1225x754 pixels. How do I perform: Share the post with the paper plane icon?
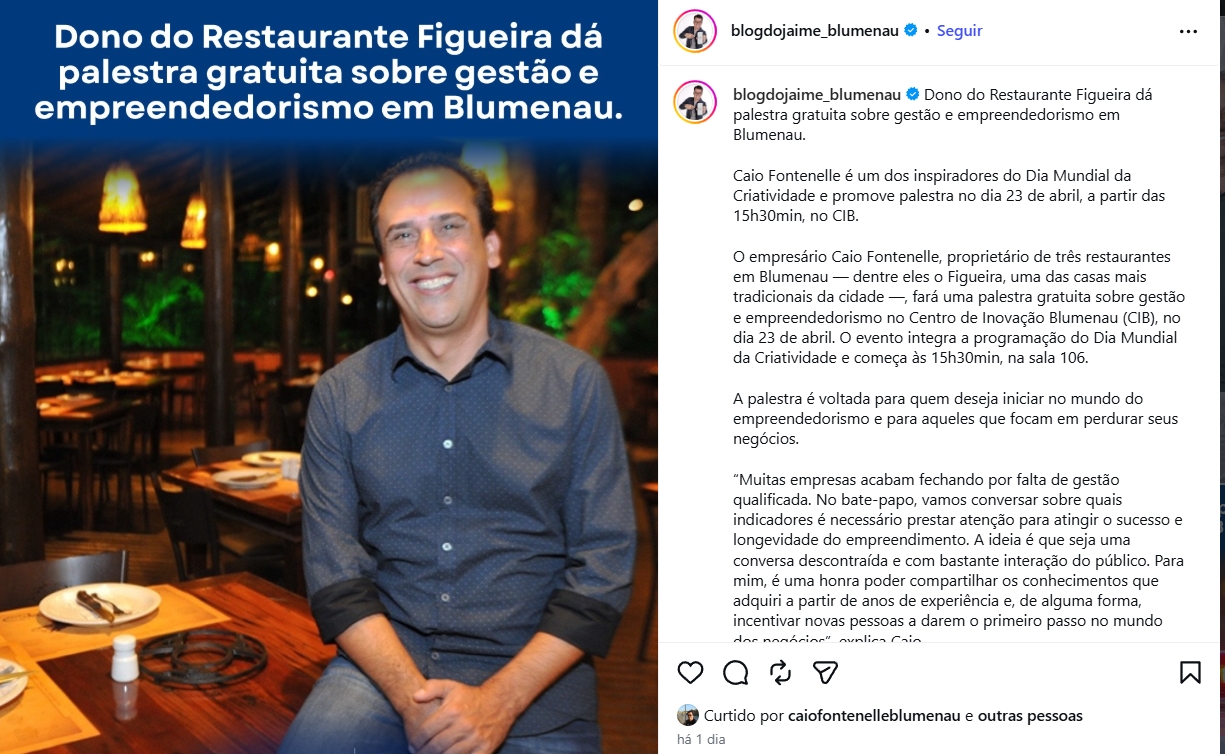pos(825,672)
